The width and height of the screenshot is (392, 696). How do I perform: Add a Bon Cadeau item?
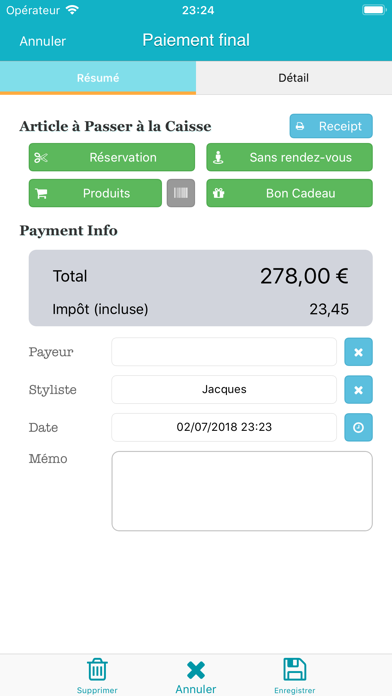click(x=289, y=193)
